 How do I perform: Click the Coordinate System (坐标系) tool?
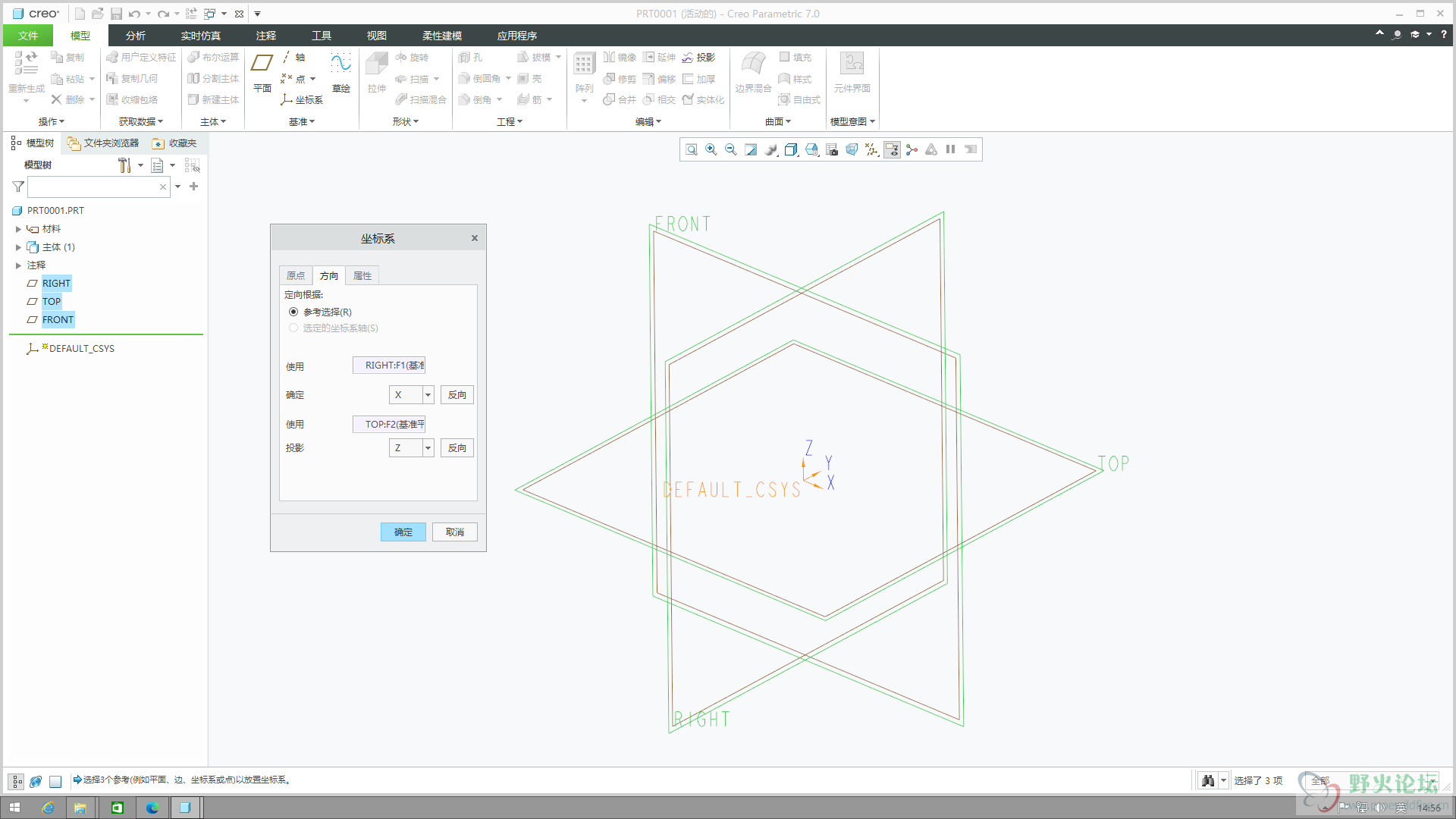point(302,99)
